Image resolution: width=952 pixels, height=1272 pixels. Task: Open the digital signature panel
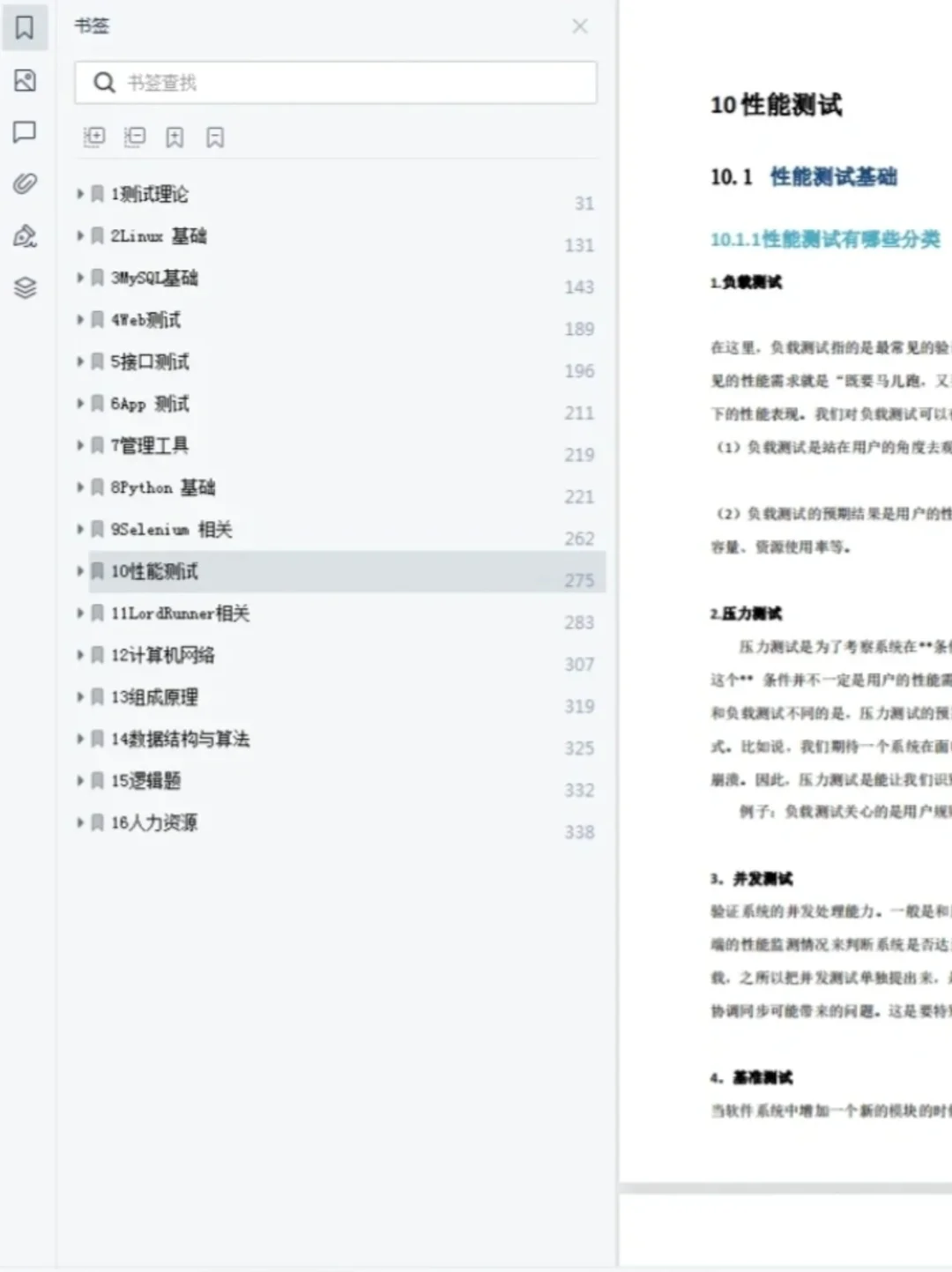25,236
